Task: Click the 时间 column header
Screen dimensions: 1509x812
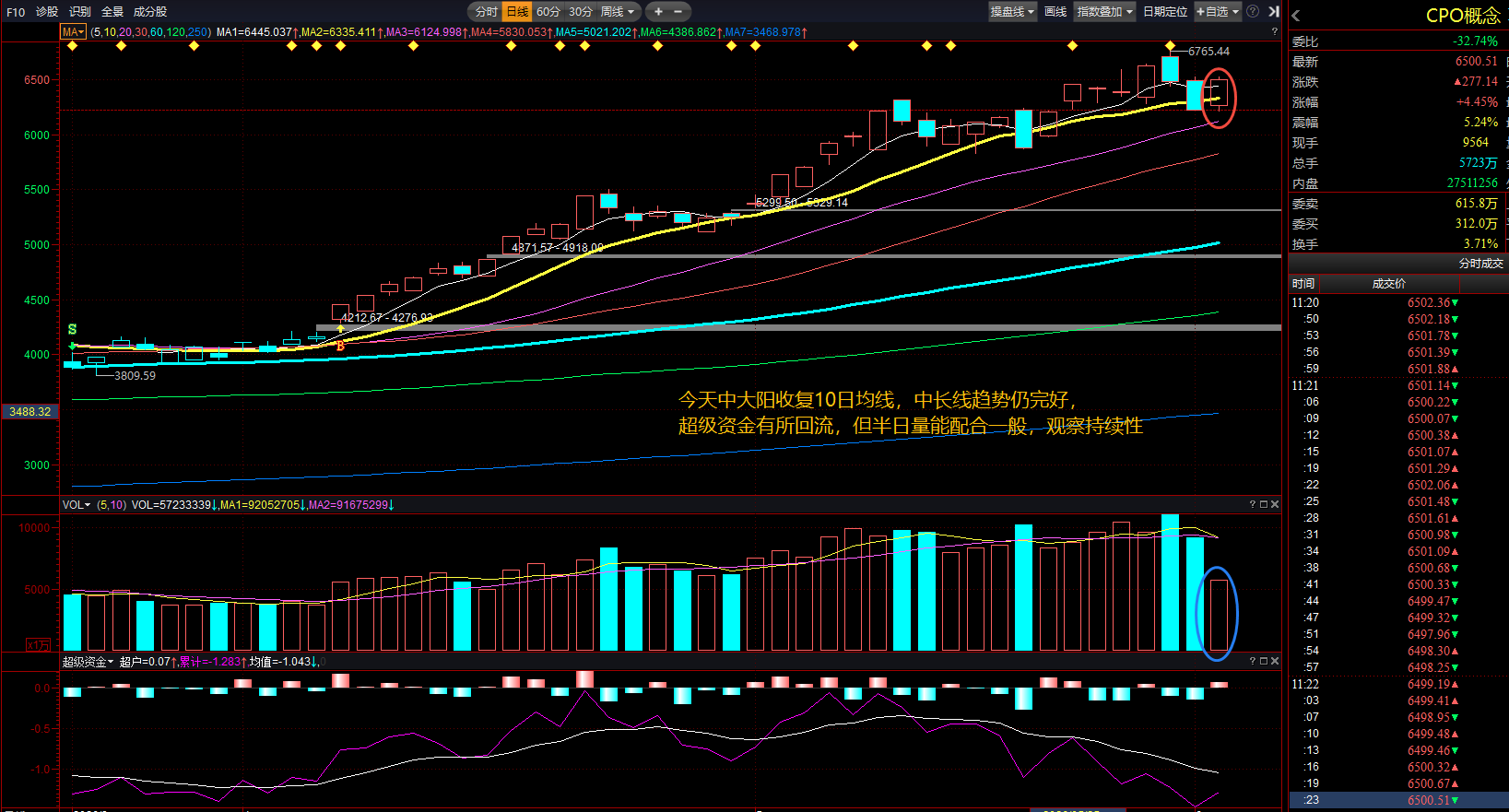Action: pyautogui.click(x=1303, y=284)
